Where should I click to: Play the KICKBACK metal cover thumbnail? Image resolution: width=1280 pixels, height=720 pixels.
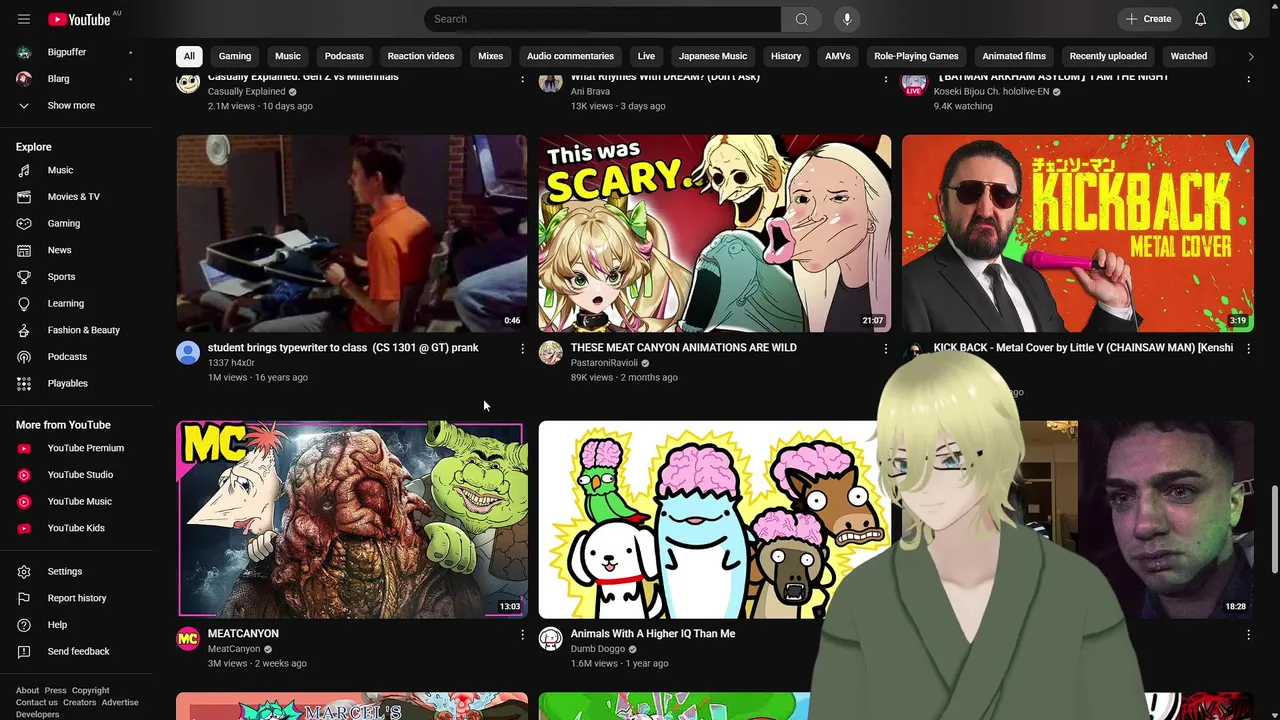(1077, 233)
